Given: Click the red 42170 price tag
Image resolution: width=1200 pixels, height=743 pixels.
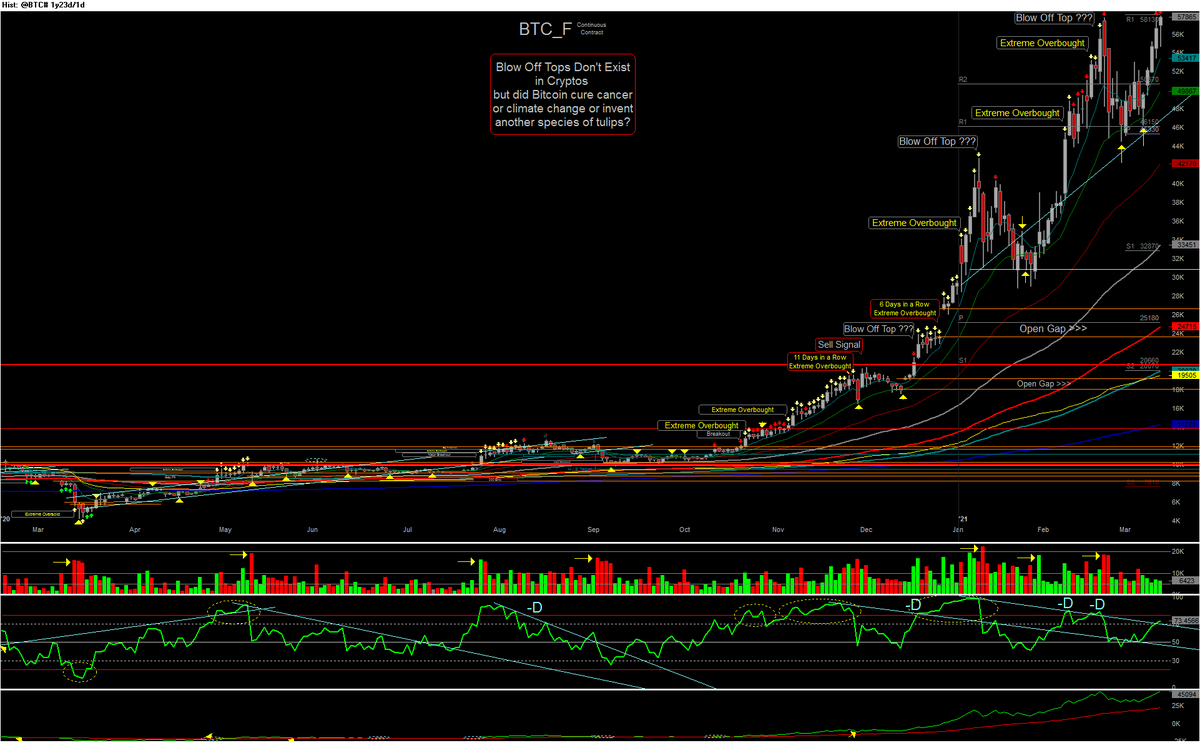Looking at the screenshot, I should [x=1187, y=163].
